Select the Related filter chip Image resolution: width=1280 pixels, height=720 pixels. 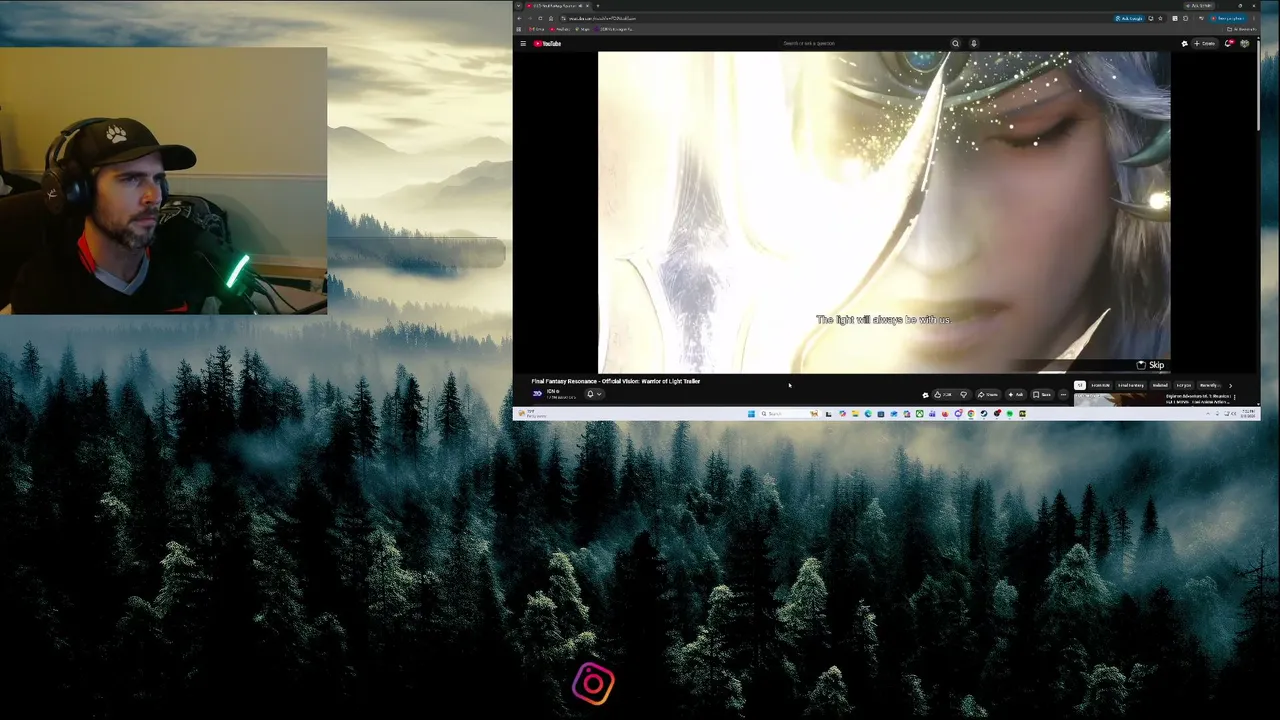point(1160,385)
